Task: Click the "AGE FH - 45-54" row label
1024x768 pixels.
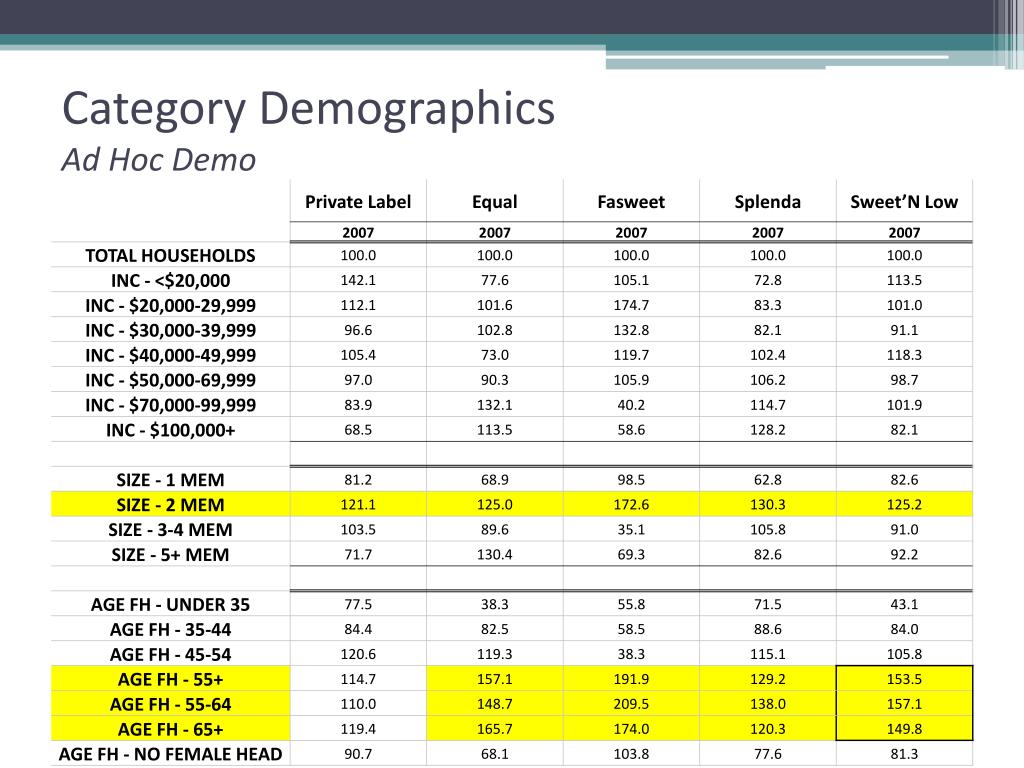Action: click(x=170, y=654)
